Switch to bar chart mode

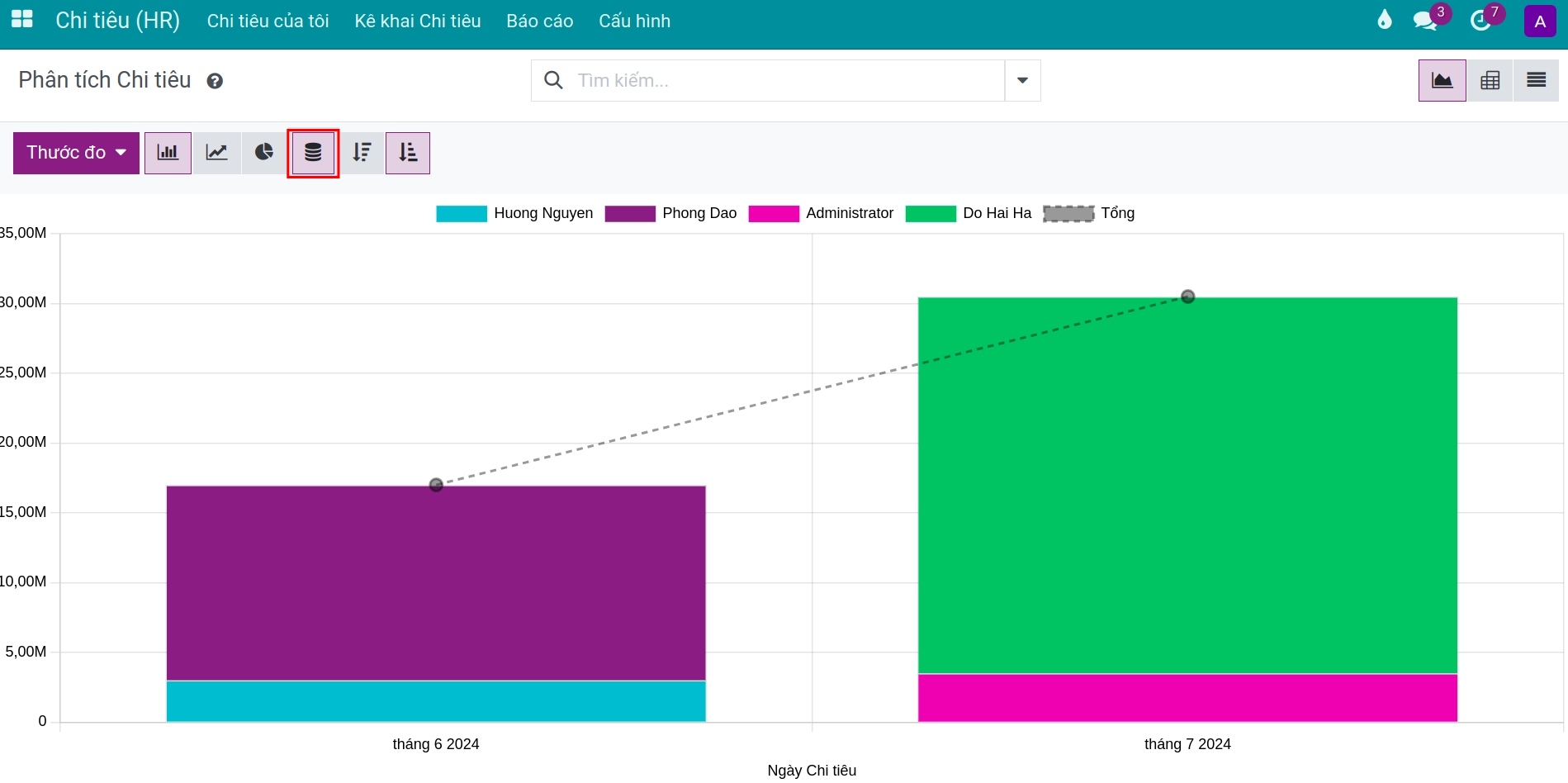[168, 153]
